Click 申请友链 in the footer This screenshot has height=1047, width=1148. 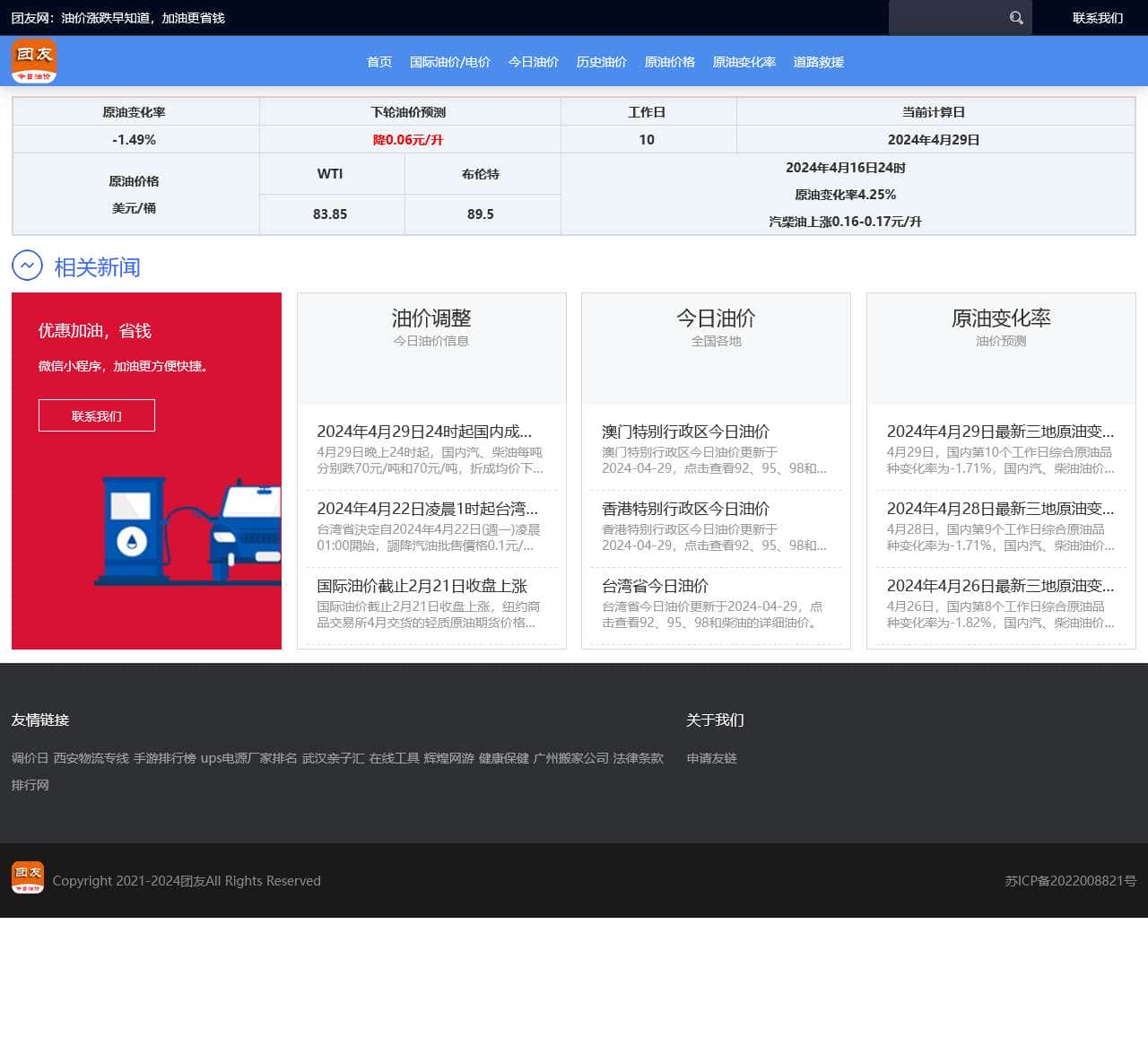[710, 758]
